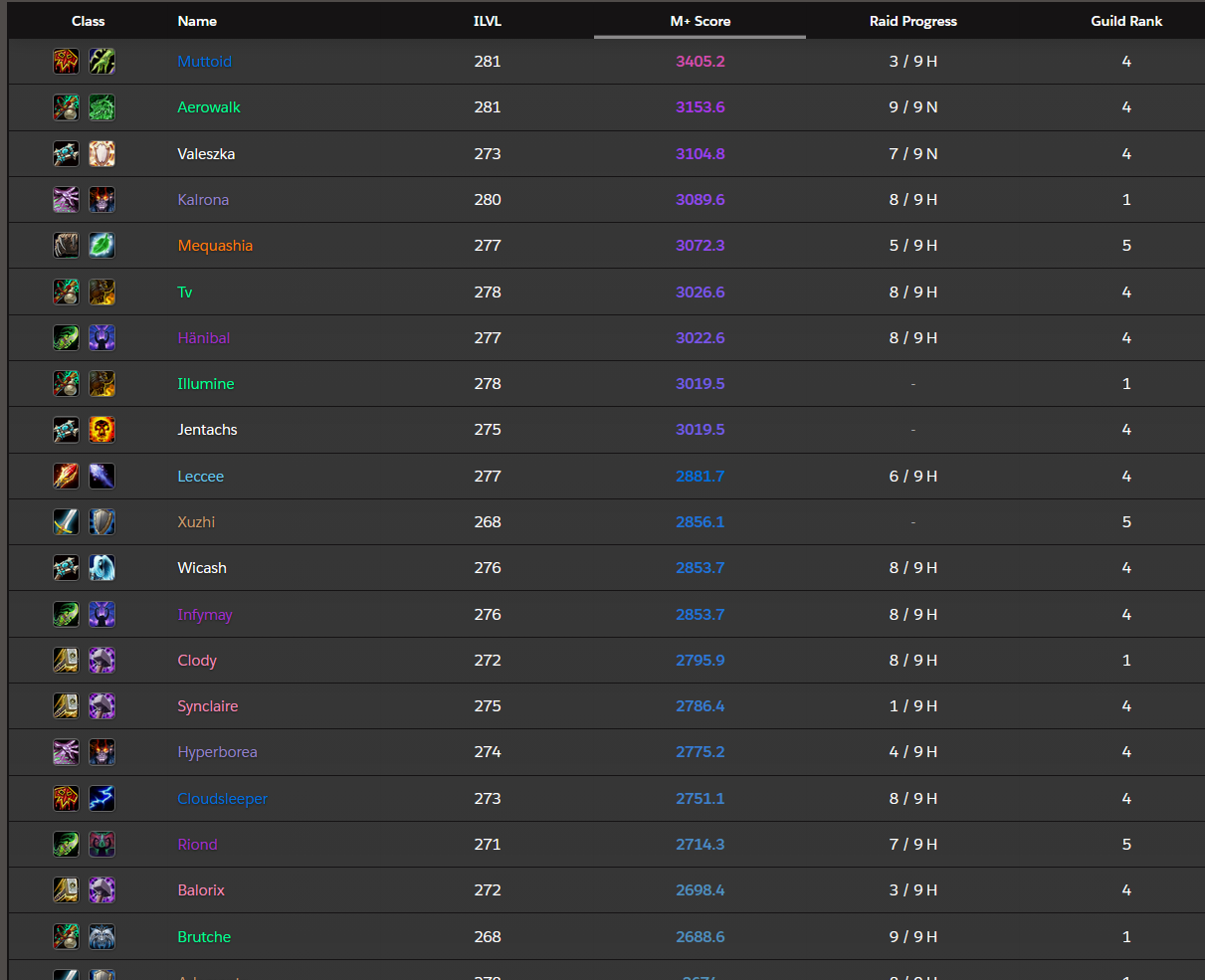Open the Kalrona character link

click(203, 200)
